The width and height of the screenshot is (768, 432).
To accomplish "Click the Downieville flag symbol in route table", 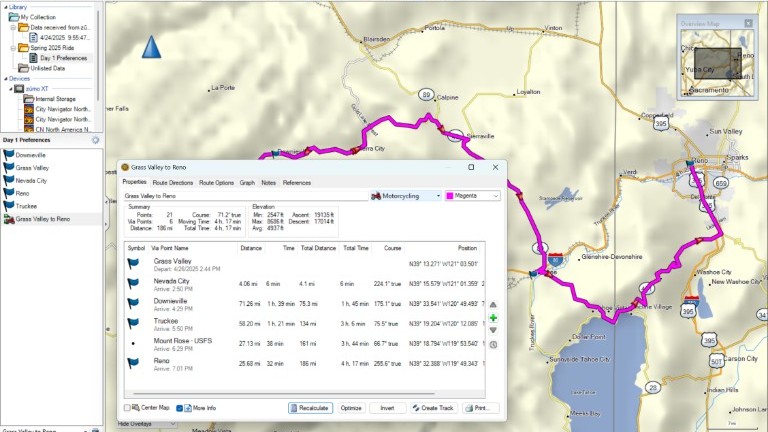I will coord(133,304).
